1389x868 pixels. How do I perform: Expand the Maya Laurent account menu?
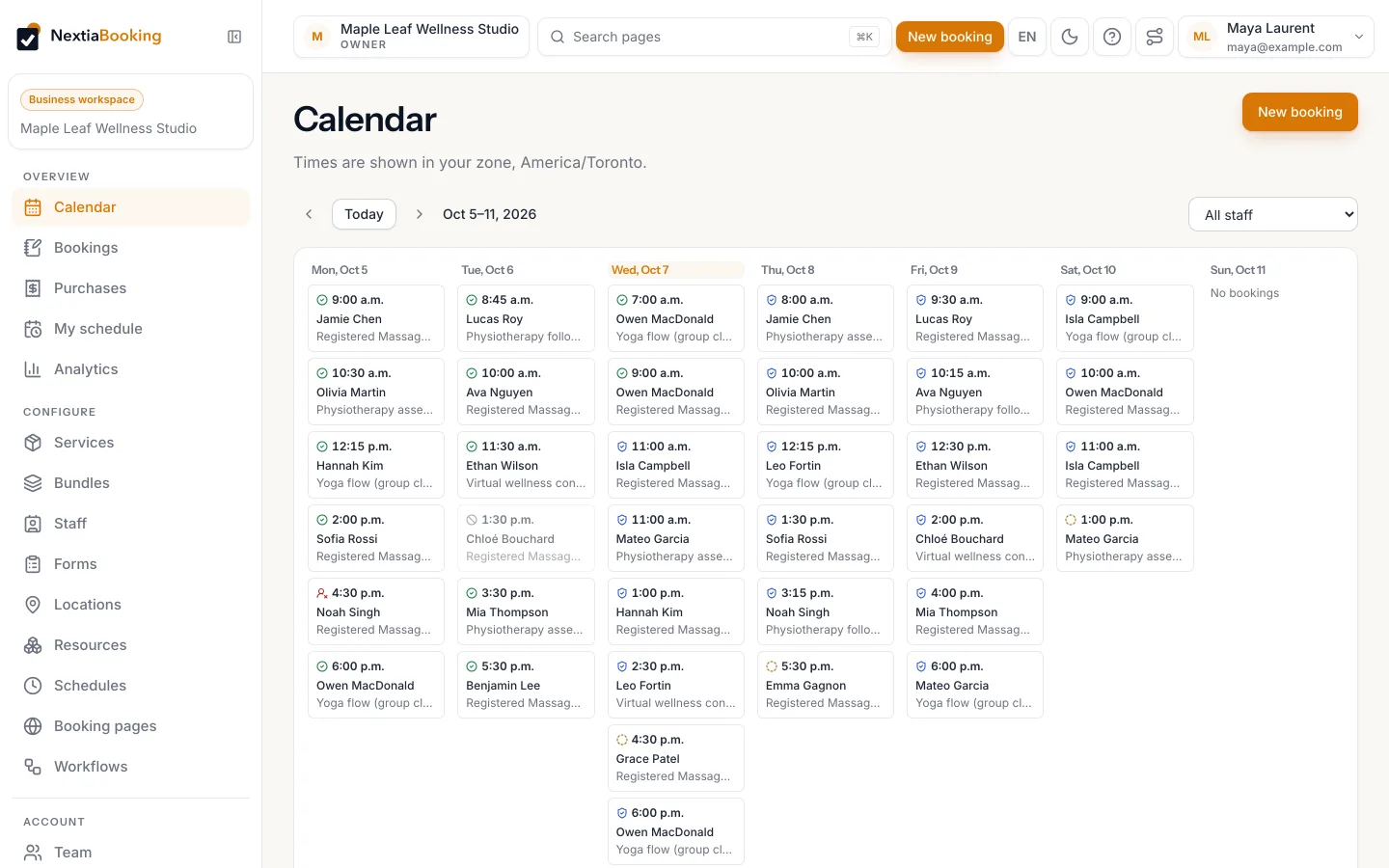coord(1276,37)
